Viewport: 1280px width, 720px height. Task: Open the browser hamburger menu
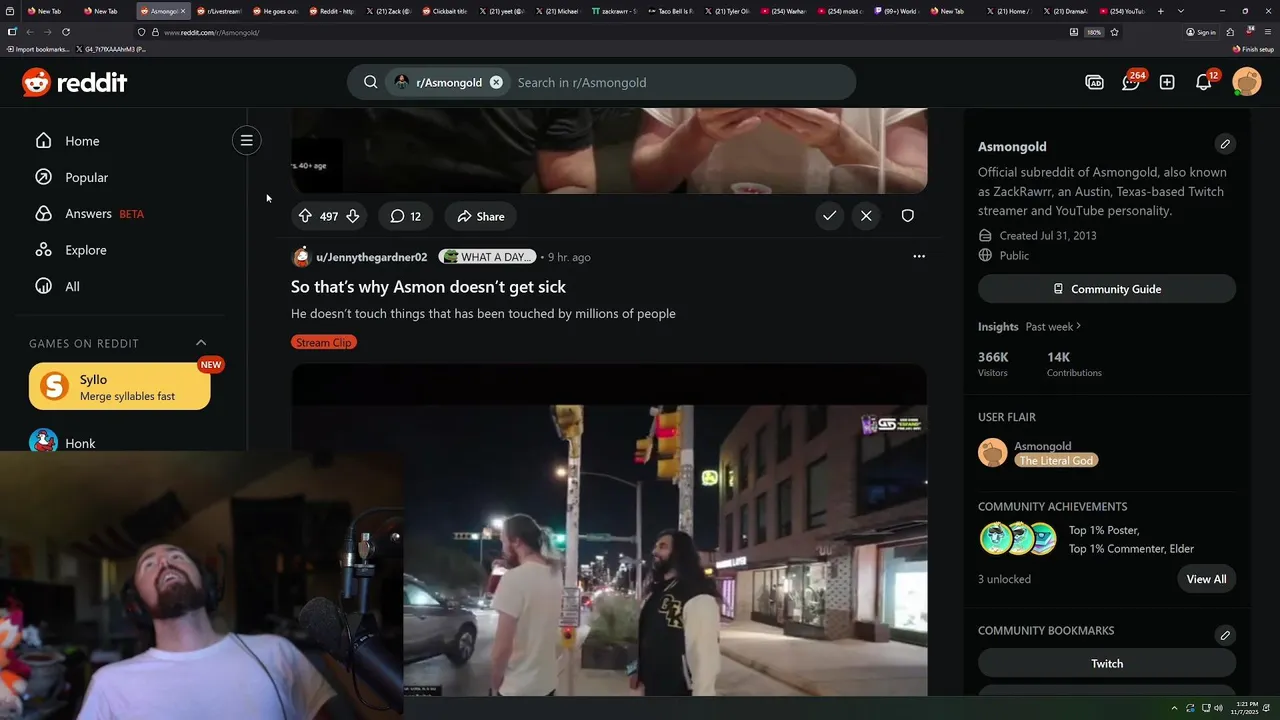pyautogui.click(x=1268, y=32)
